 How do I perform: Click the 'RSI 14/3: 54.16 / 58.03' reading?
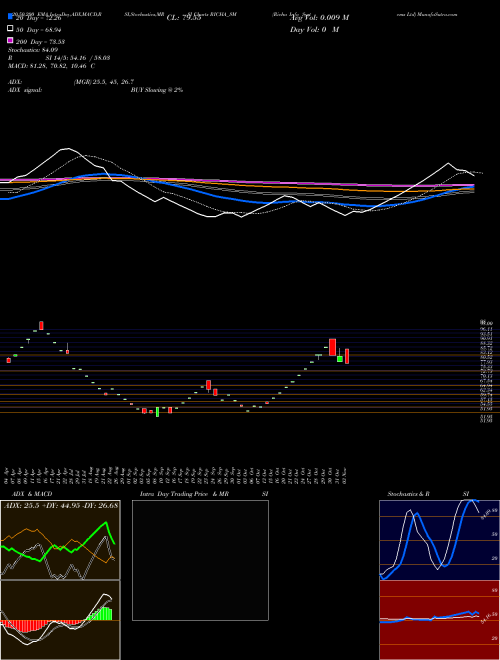tap(59, 58)
